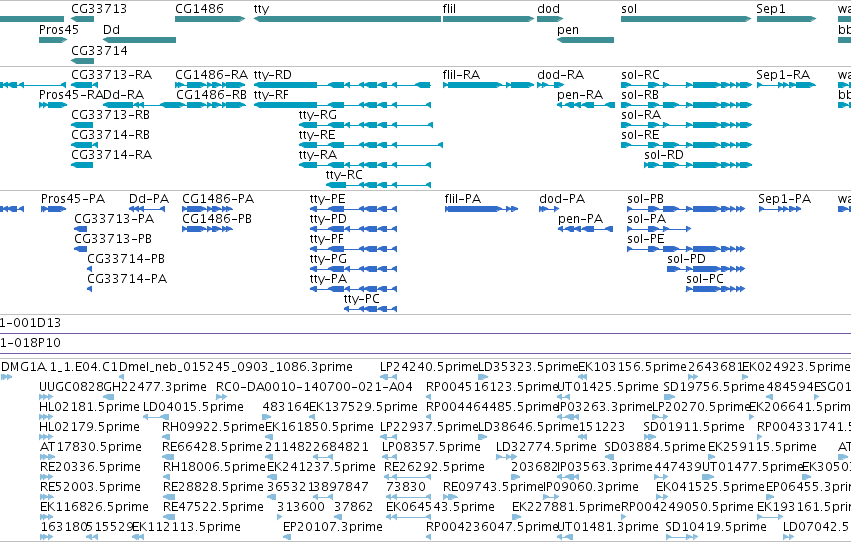Image resolution: width=851 pixels, height=542 pixels.
Task: Select protein tty-PD
Action: click(353, 229)
